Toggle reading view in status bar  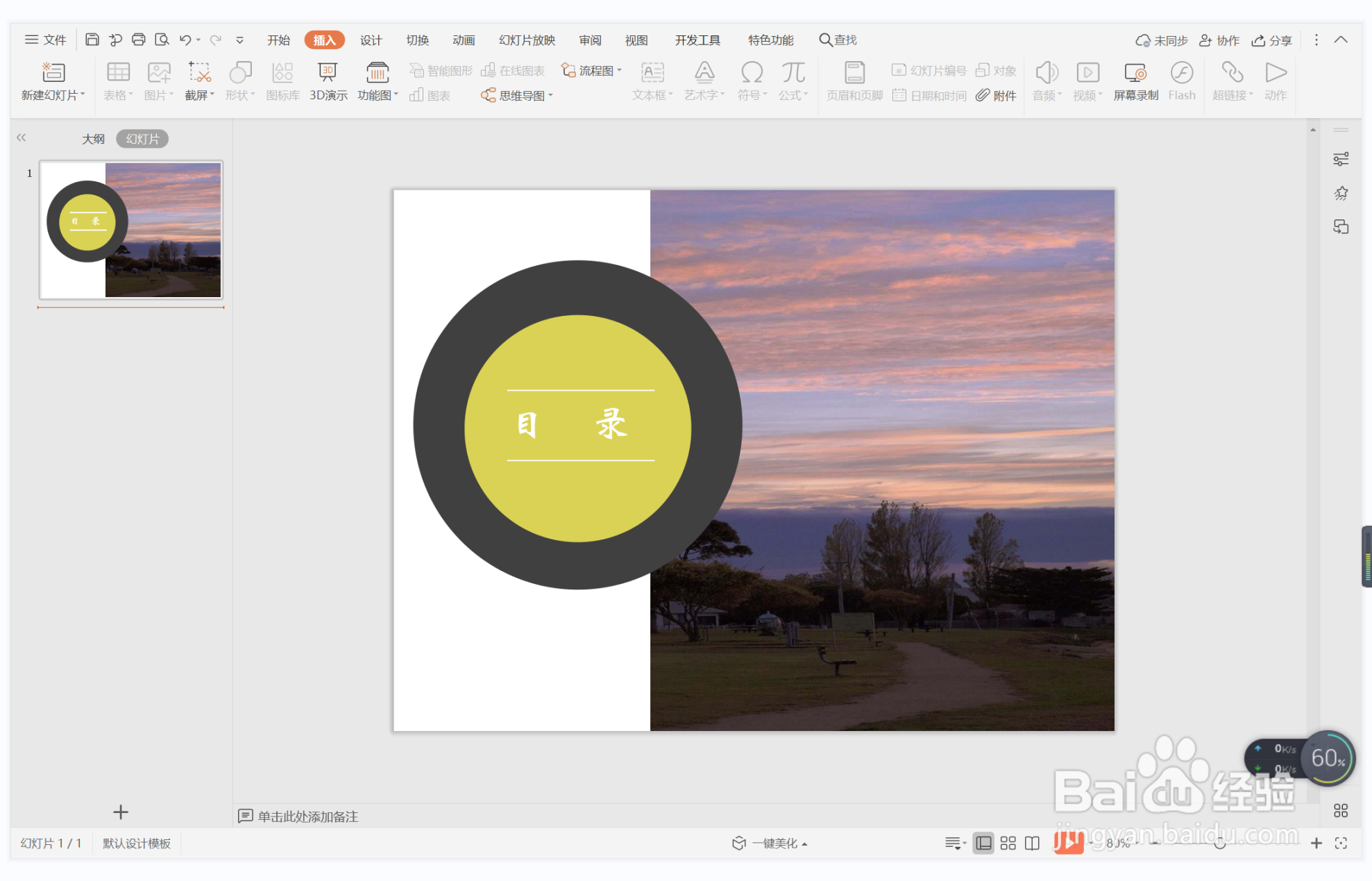(x=1032, y=843)
